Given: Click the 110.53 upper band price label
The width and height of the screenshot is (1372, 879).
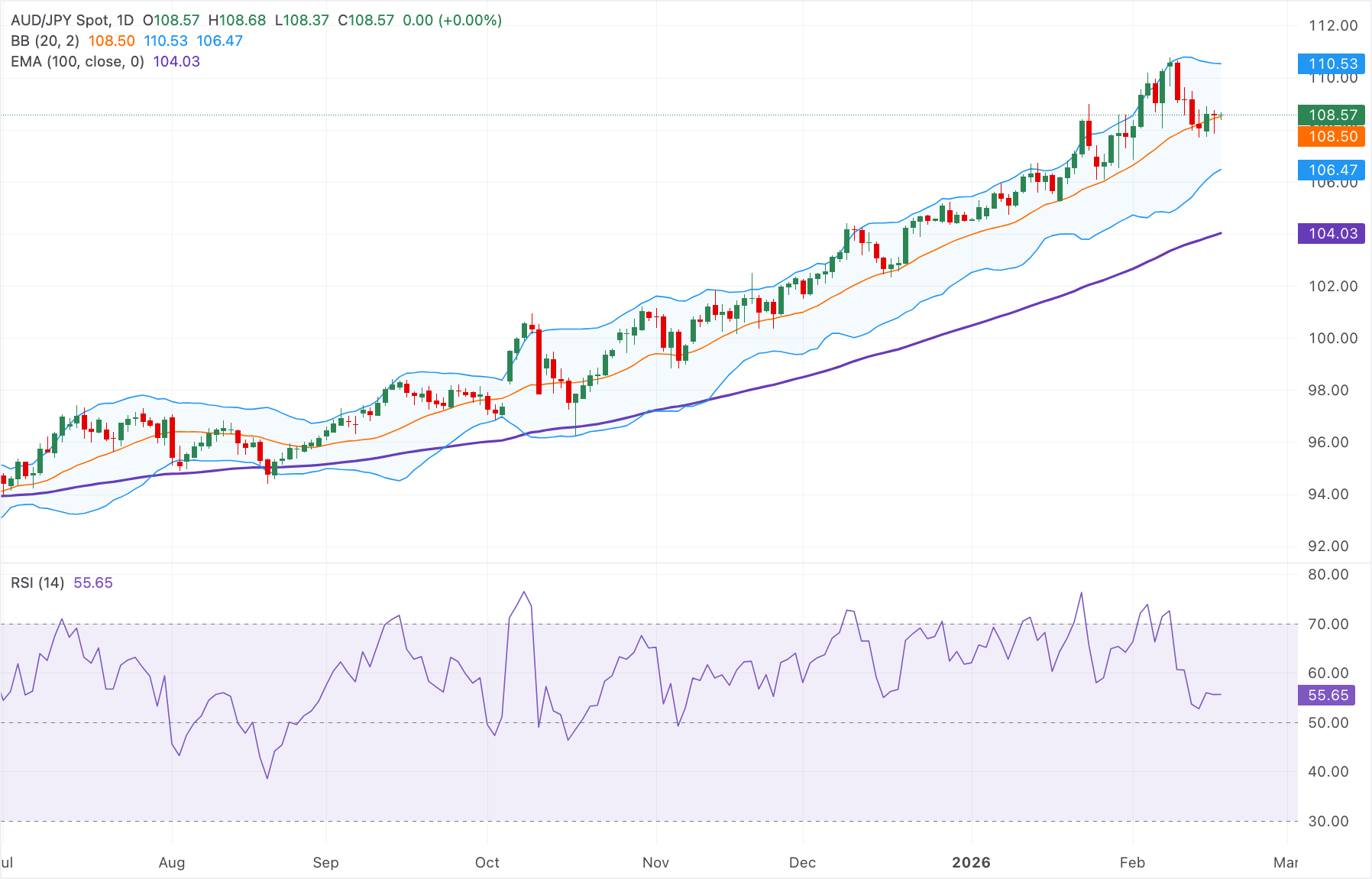Looking at the screenshot, I should point(1331,64).
